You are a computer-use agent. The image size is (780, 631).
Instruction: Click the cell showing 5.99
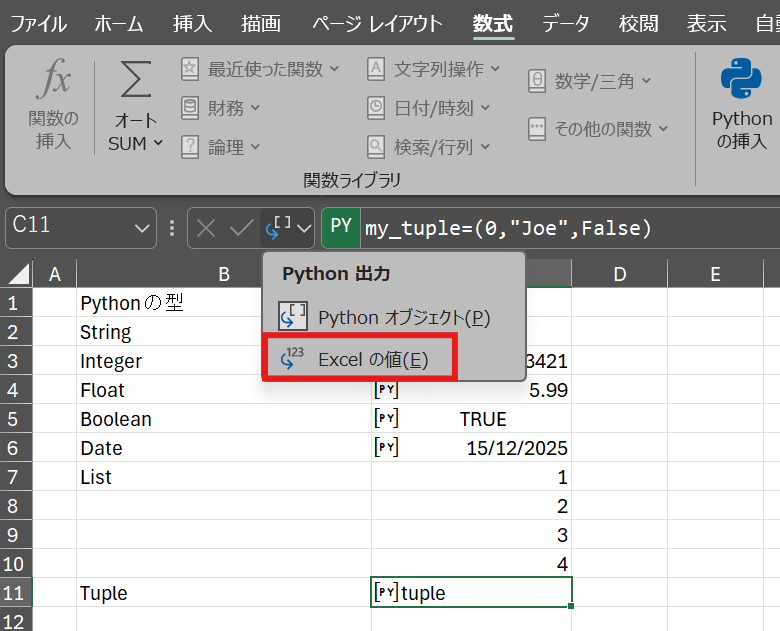pos(472,390)
